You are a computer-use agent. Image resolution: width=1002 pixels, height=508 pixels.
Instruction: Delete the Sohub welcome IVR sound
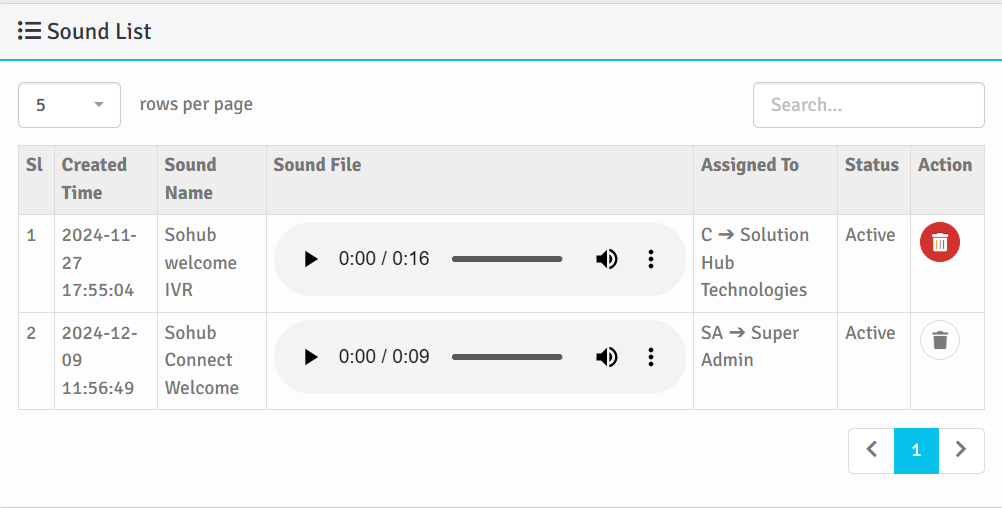point(939,242)
